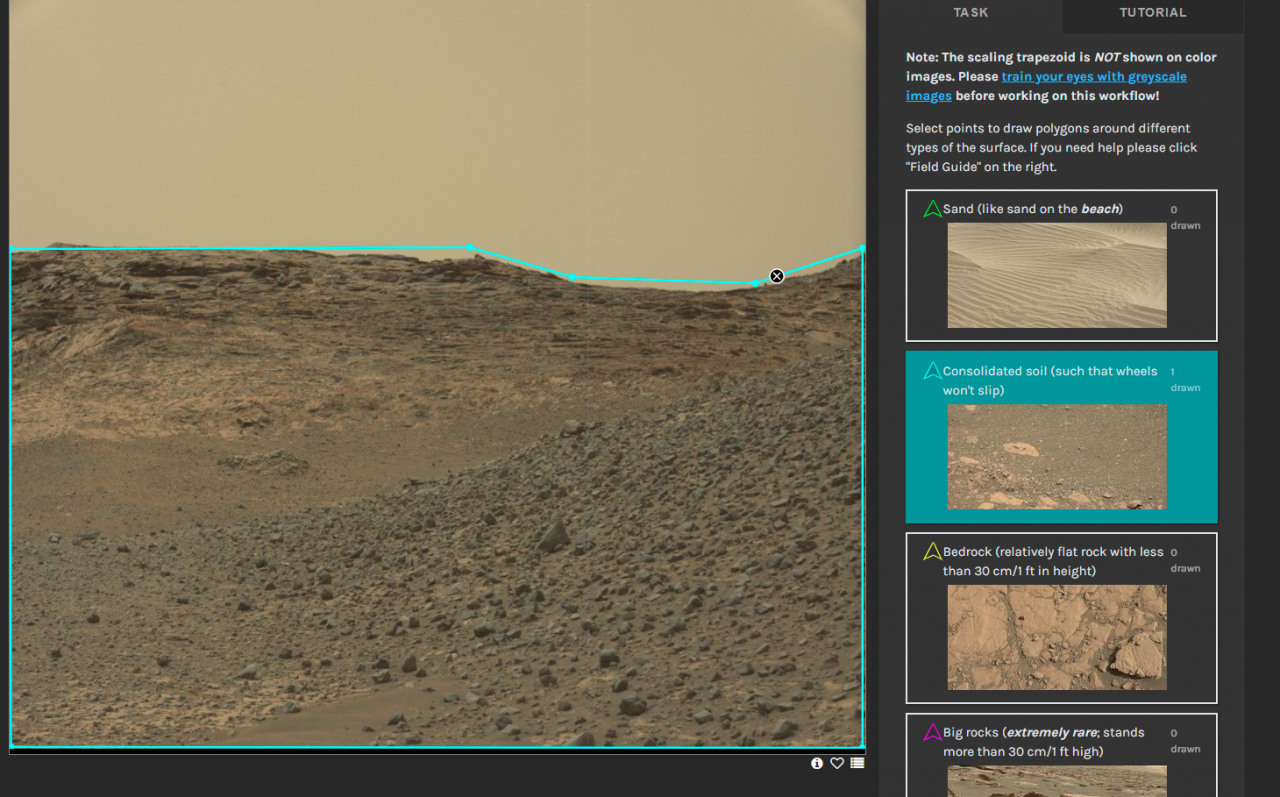Click the Bedrock example image
The image size is (1280, 797).
[x=1057, y=637]
